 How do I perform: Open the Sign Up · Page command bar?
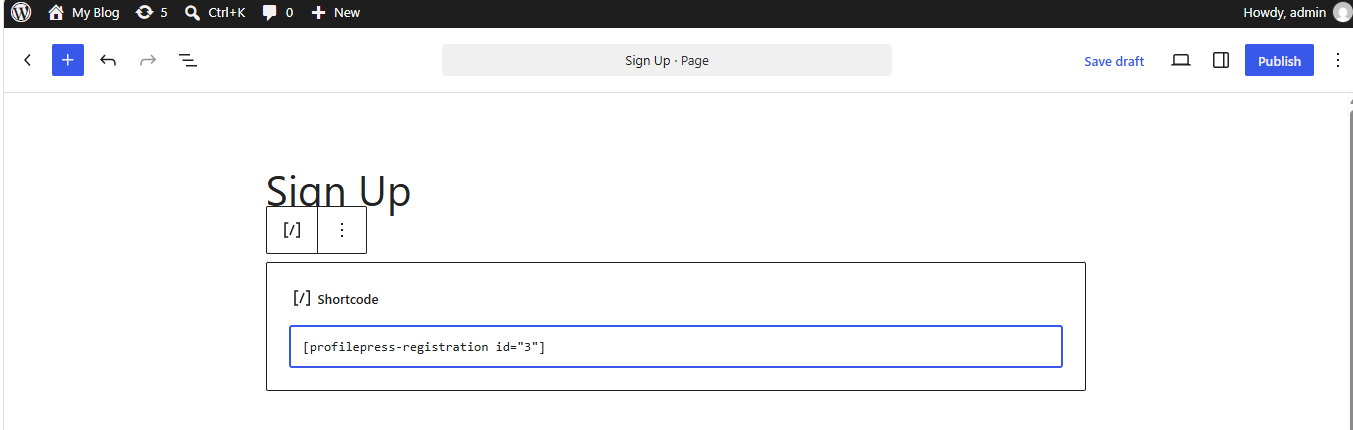pyautogui.click(x=667, y=60)
